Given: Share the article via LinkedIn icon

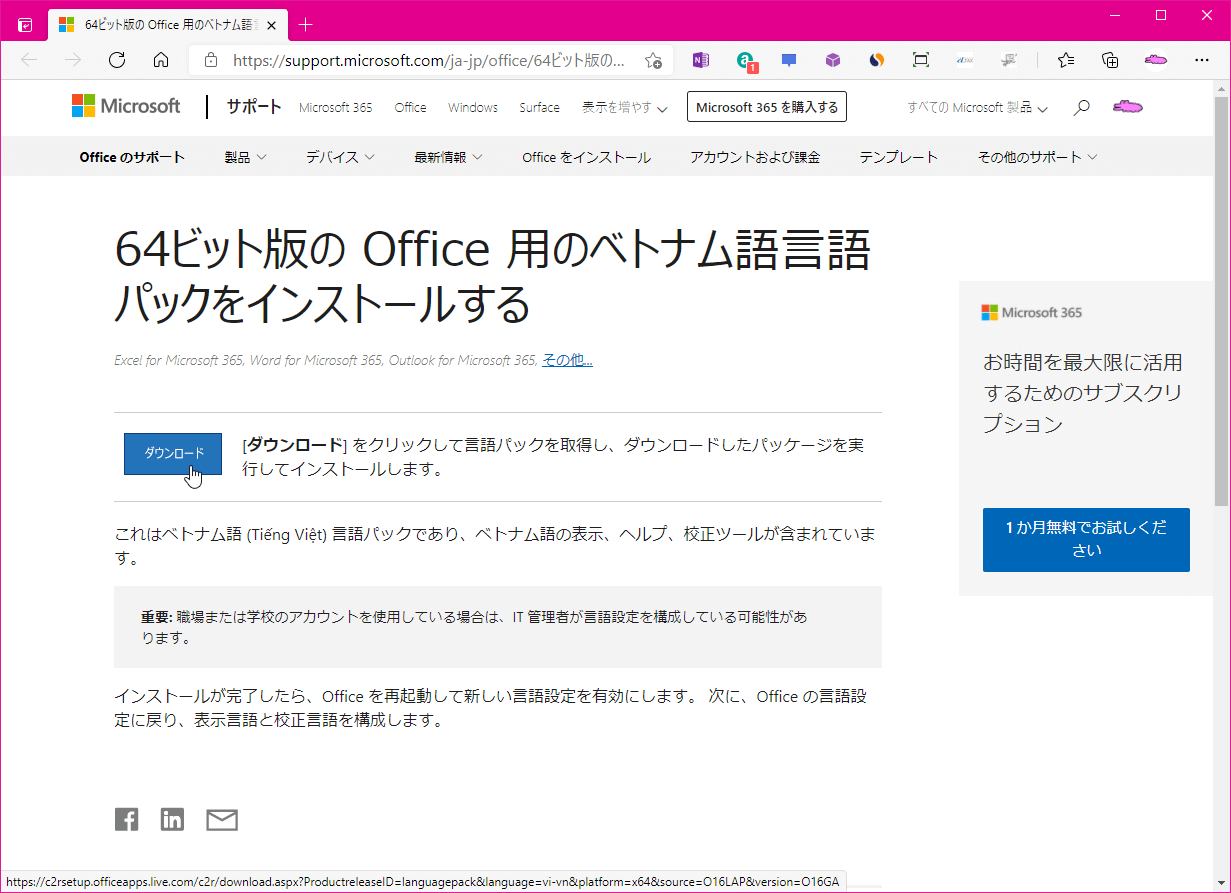Looking at the screenshot, I should (x=172, y=820).
